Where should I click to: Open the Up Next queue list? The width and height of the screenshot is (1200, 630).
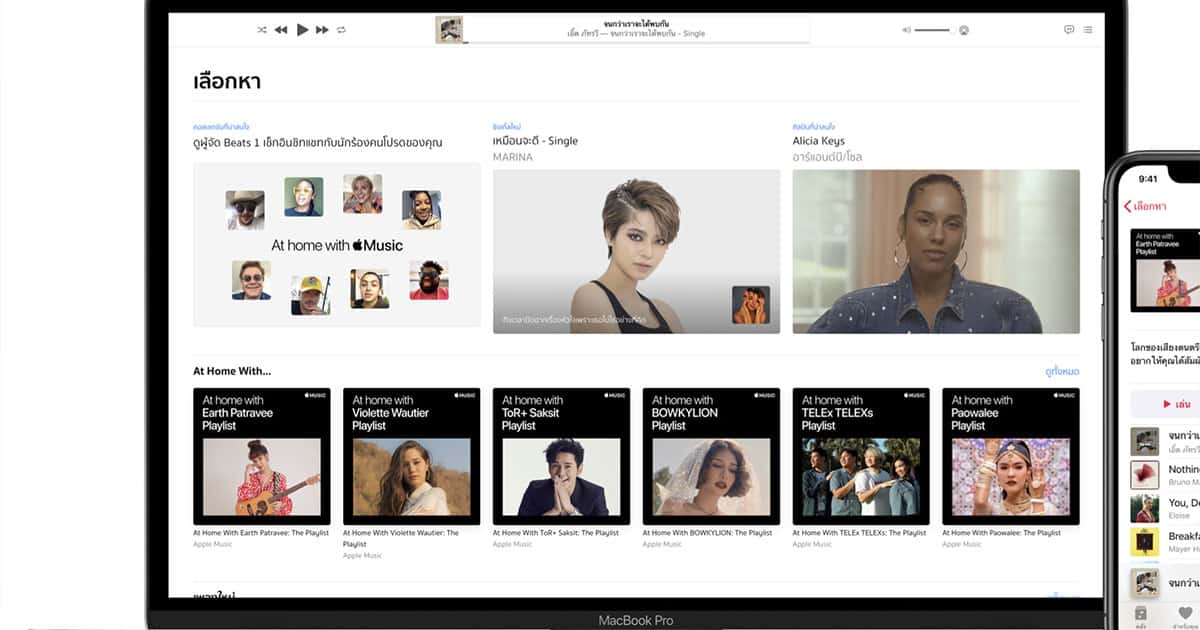1088,30
